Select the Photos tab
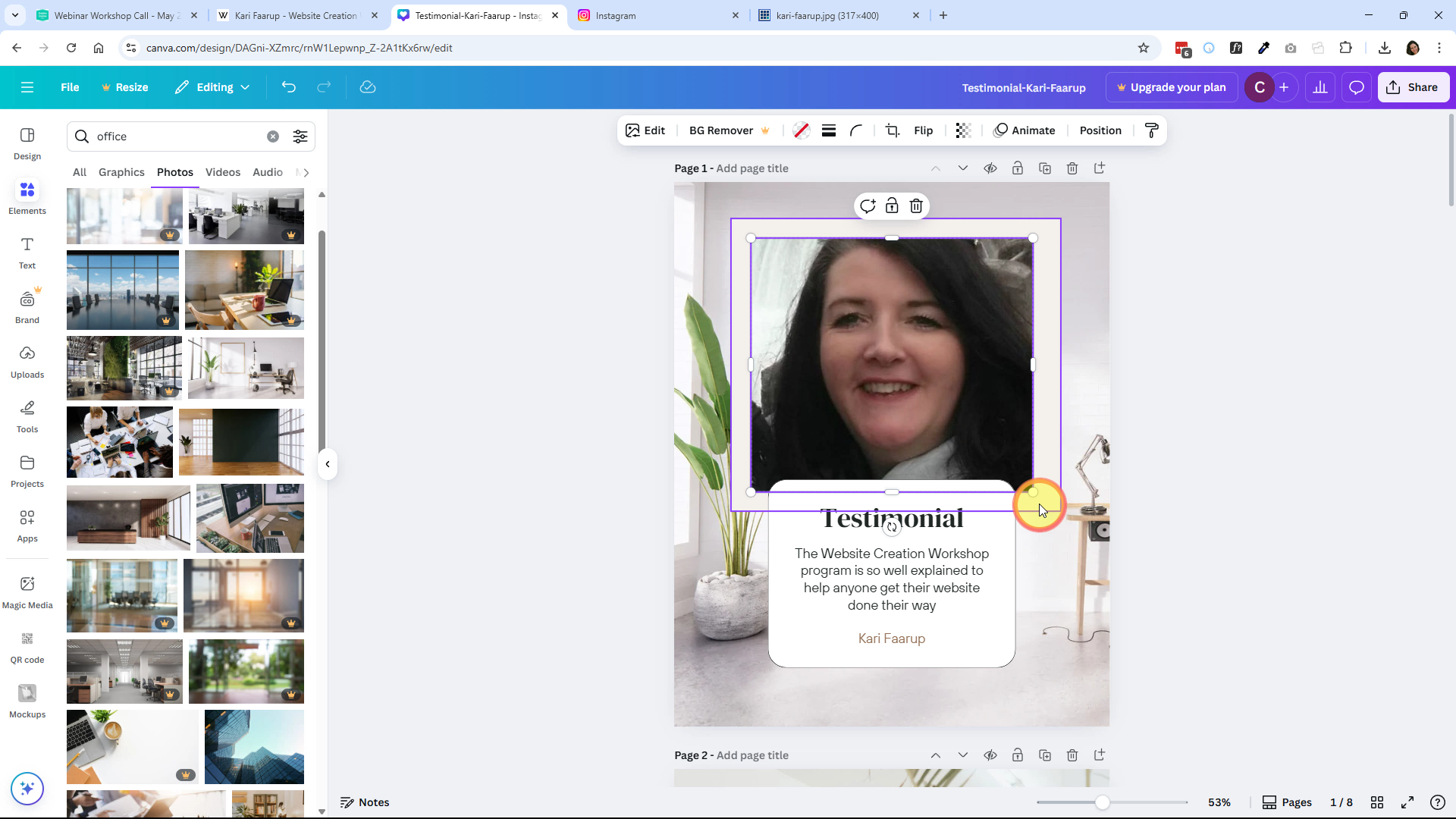 175,172
